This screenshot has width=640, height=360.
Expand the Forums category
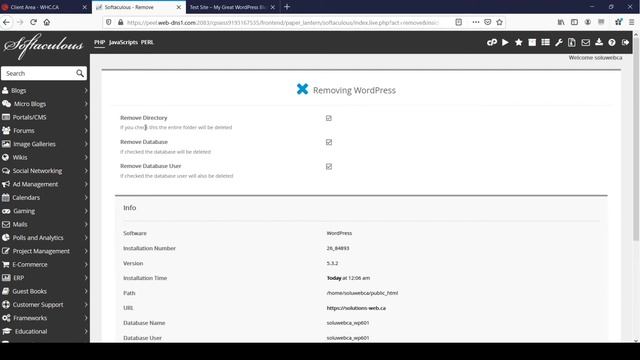click(x=45, y=131)
